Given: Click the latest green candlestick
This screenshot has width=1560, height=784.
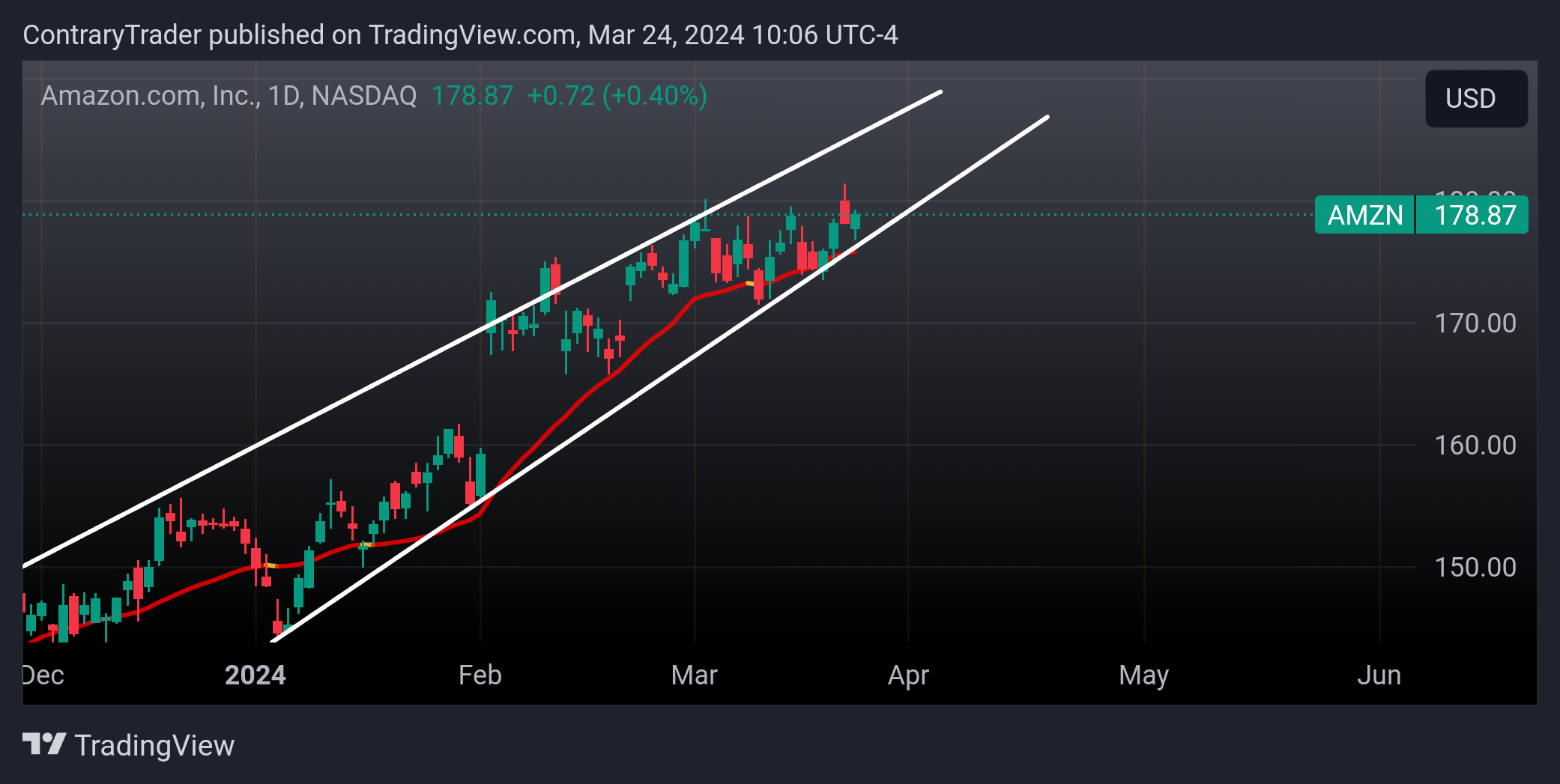Looking at the screenshot, I should (x=855, y=221).
